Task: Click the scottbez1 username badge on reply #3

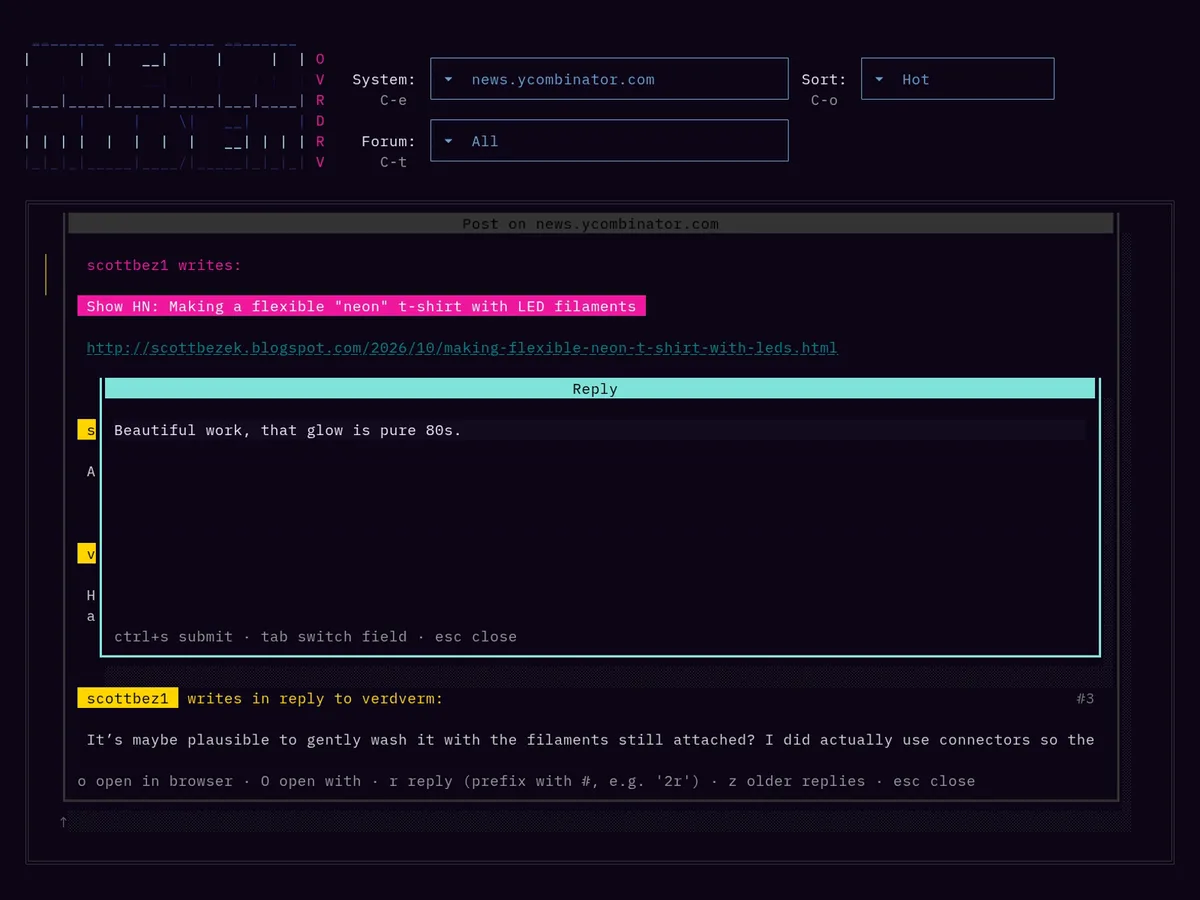Action: click(128, 698)
